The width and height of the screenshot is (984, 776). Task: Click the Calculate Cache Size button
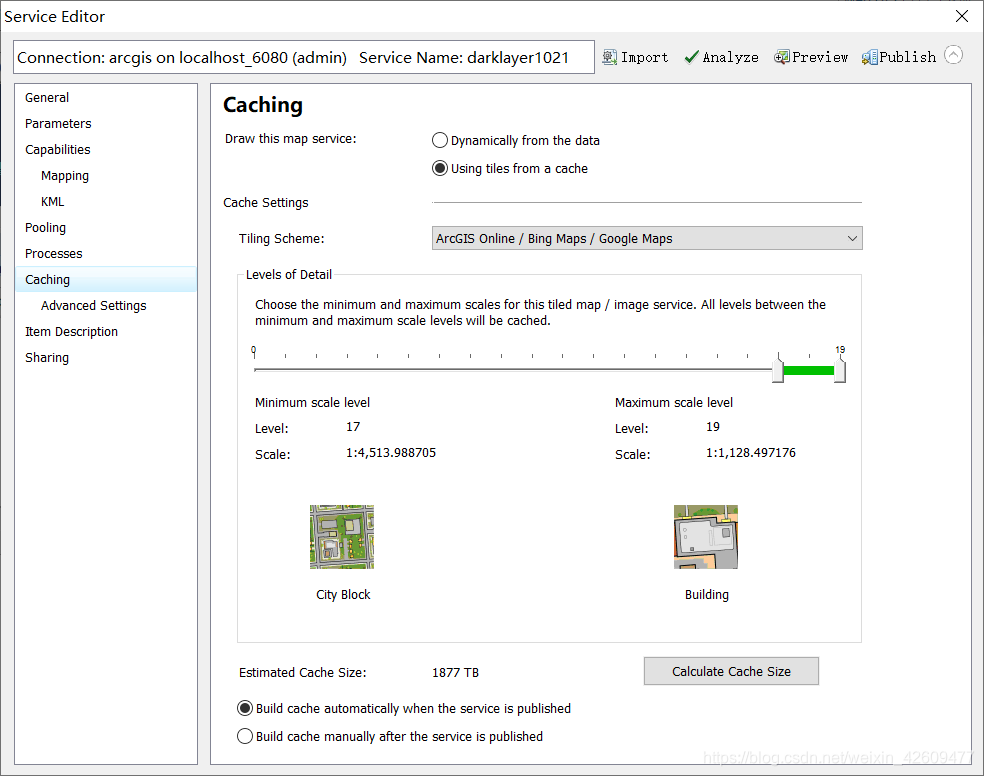pos(731,671)
